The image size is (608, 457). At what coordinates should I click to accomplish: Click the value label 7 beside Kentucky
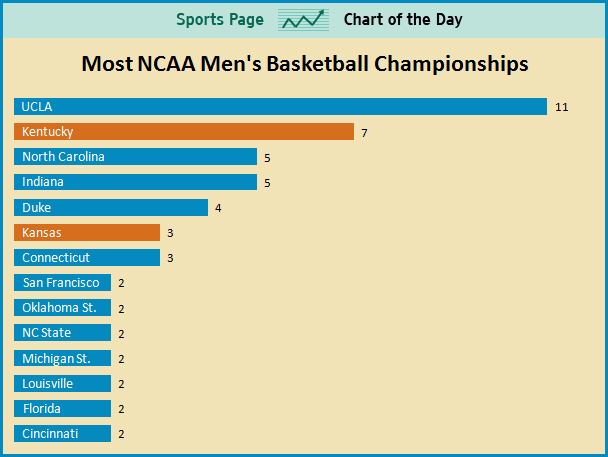(x=365, y=132)
